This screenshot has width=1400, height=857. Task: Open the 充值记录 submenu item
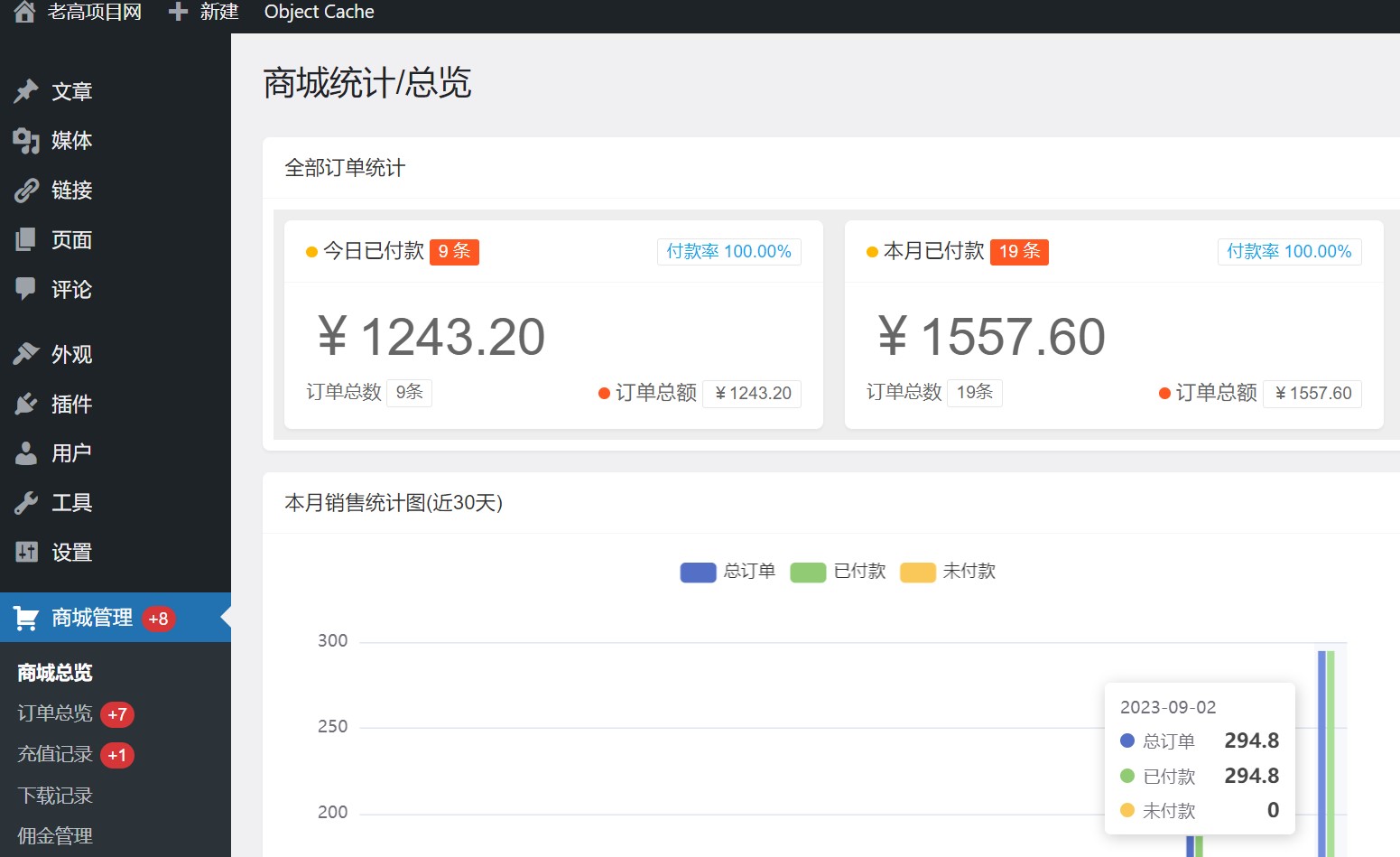click(x=55, y=754)
